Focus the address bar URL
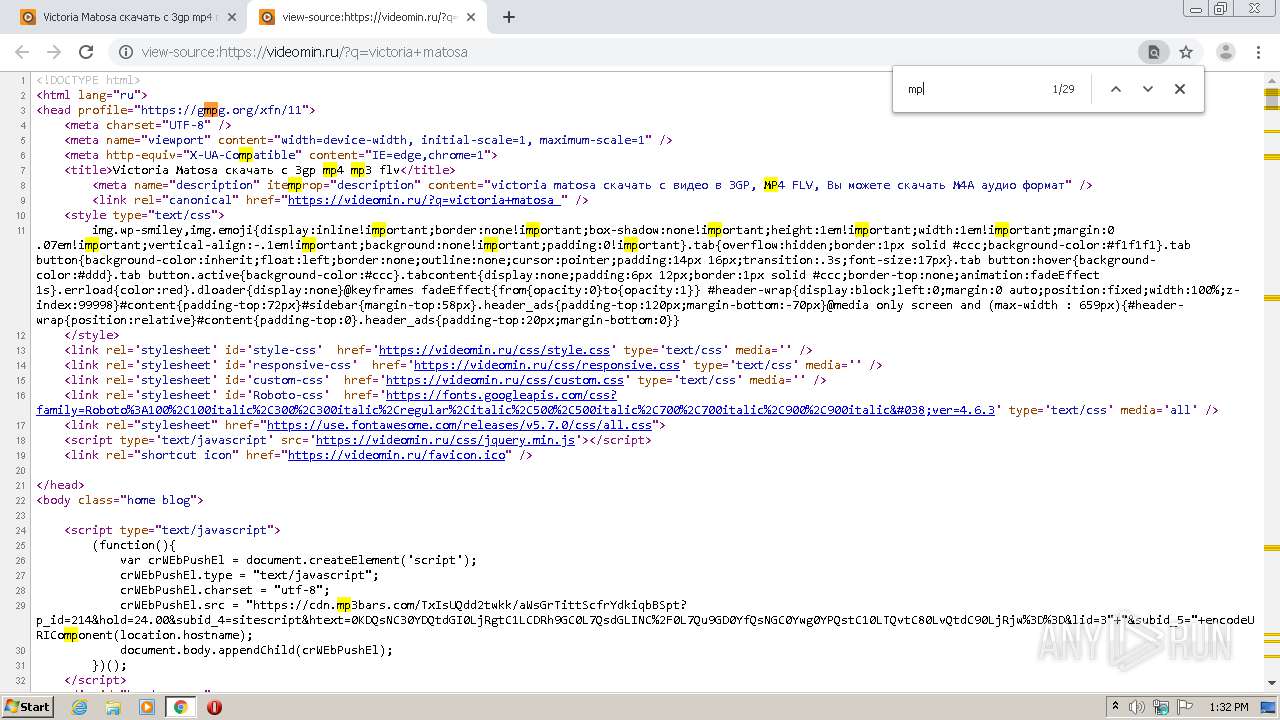Viewport: 1280px width, 720px height. pos(304,52)
